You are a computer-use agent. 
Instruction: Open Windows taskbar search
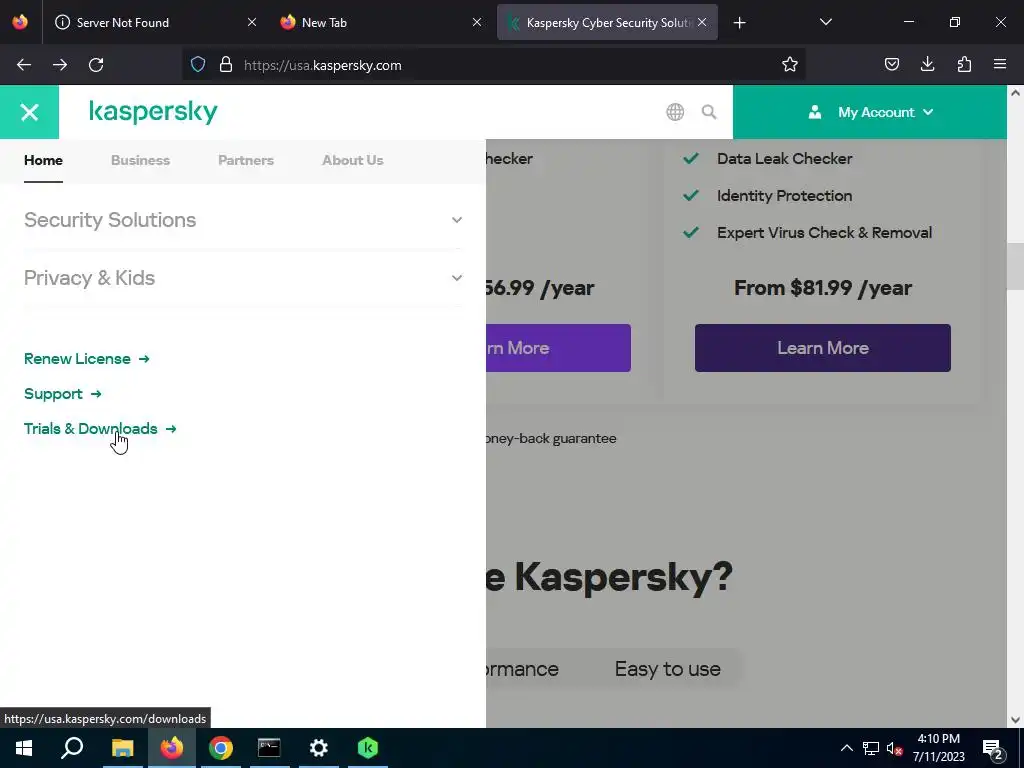72,748
